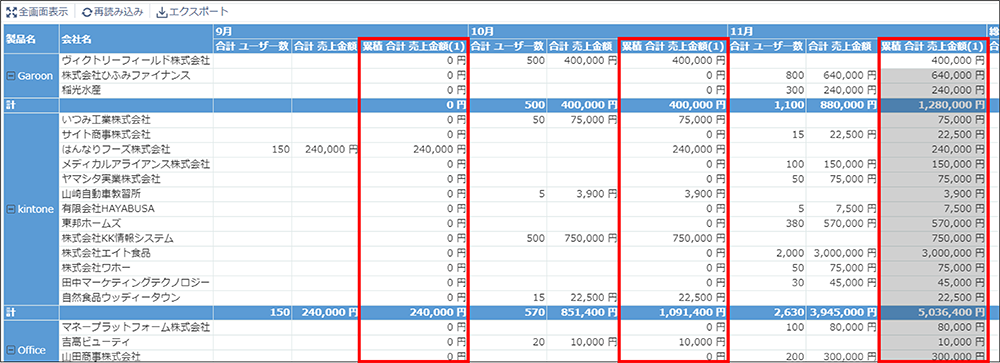Collapse the Garoon product group

coord(10,75)
